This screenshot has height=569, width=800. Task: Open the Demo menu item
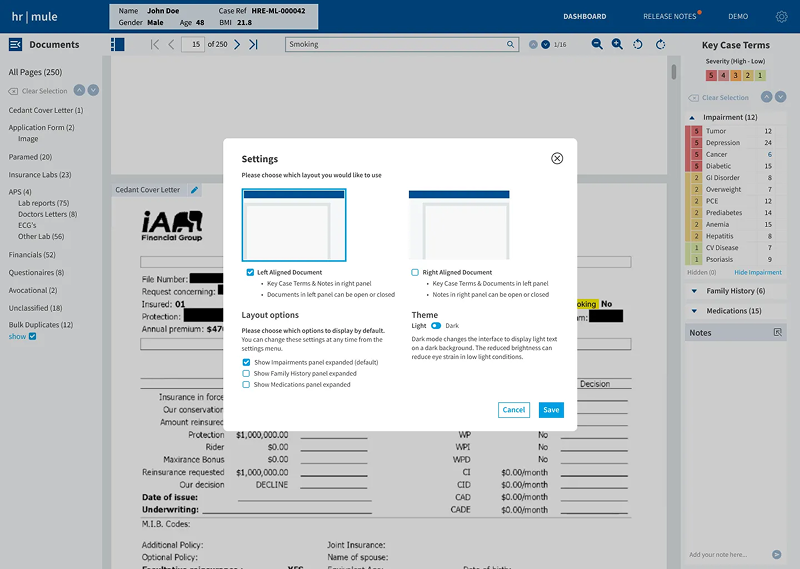click(x=738, y=17)
